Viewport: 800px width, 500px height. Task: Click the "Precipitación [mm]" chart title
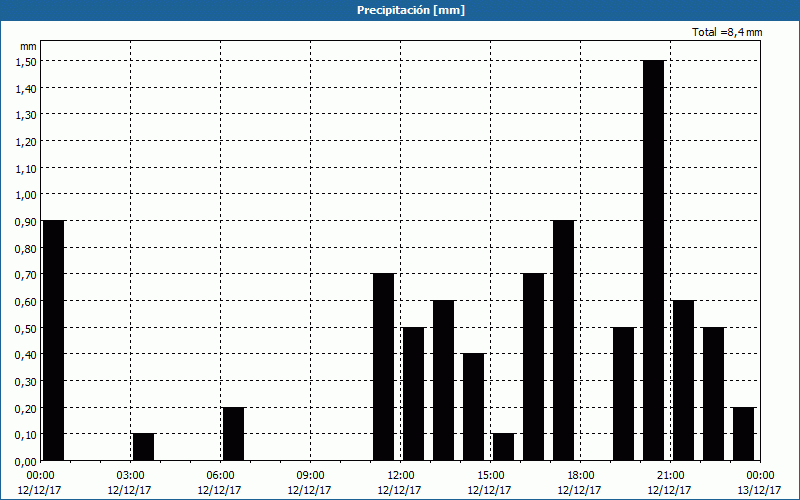point(411,10)
